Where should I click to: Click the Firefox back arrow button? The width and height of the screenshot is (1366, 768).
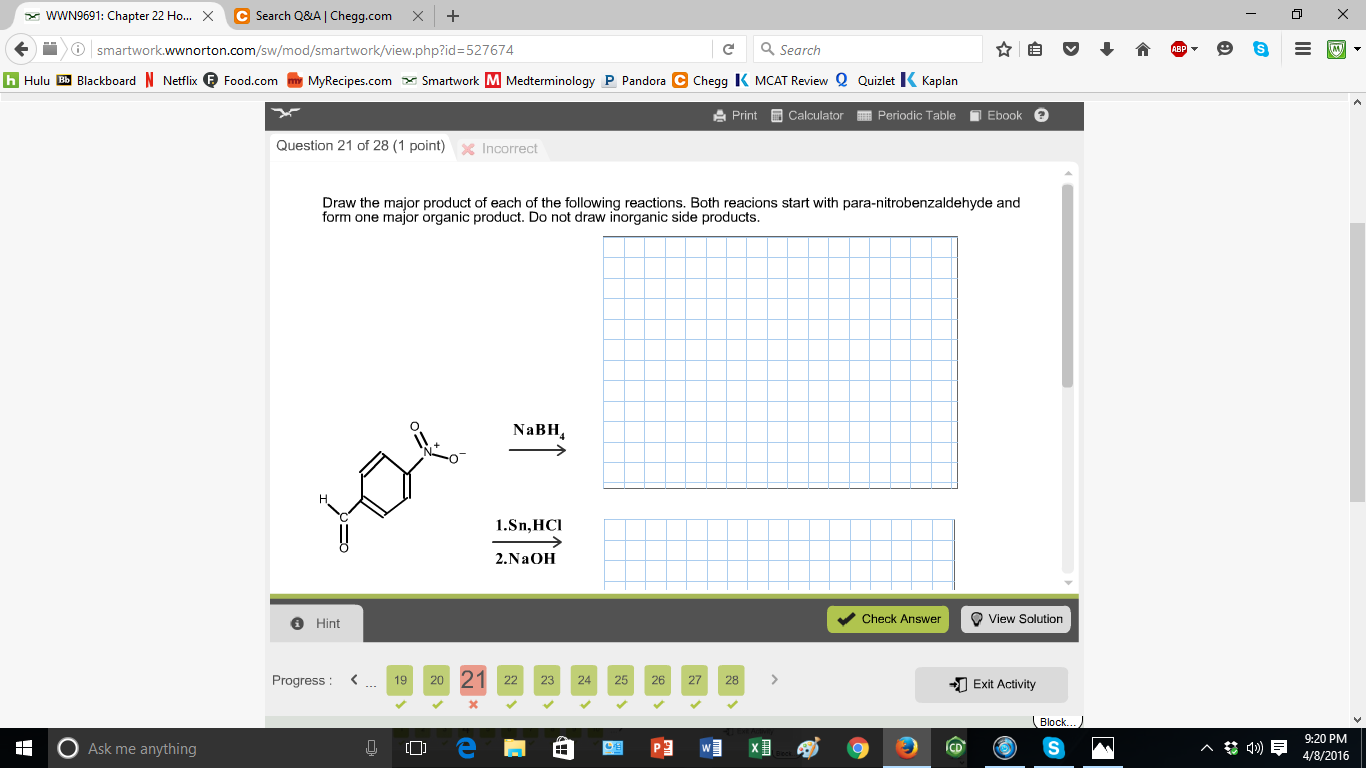[x=22, y=49]
